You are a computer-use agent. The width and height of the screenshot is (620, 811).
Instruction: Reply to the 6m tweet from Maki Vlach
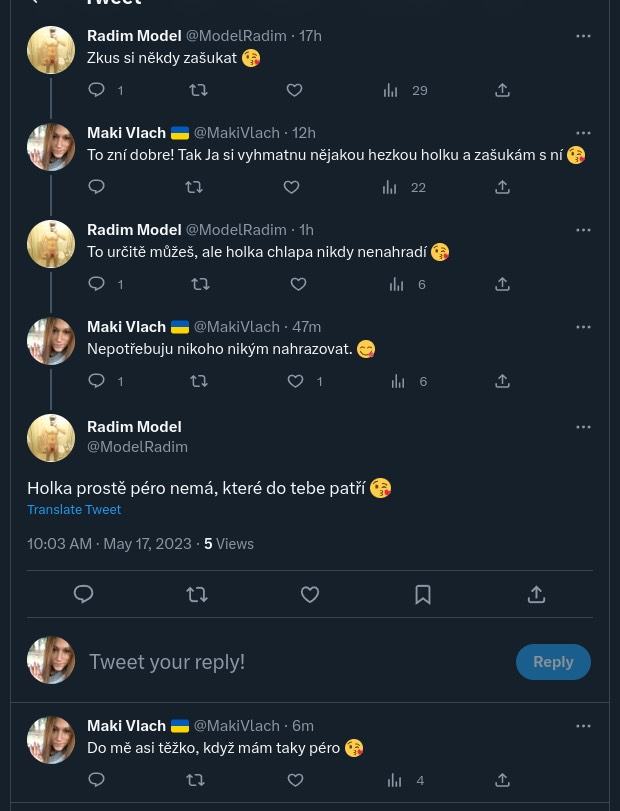pyautogui.click(x=97, y=780)
